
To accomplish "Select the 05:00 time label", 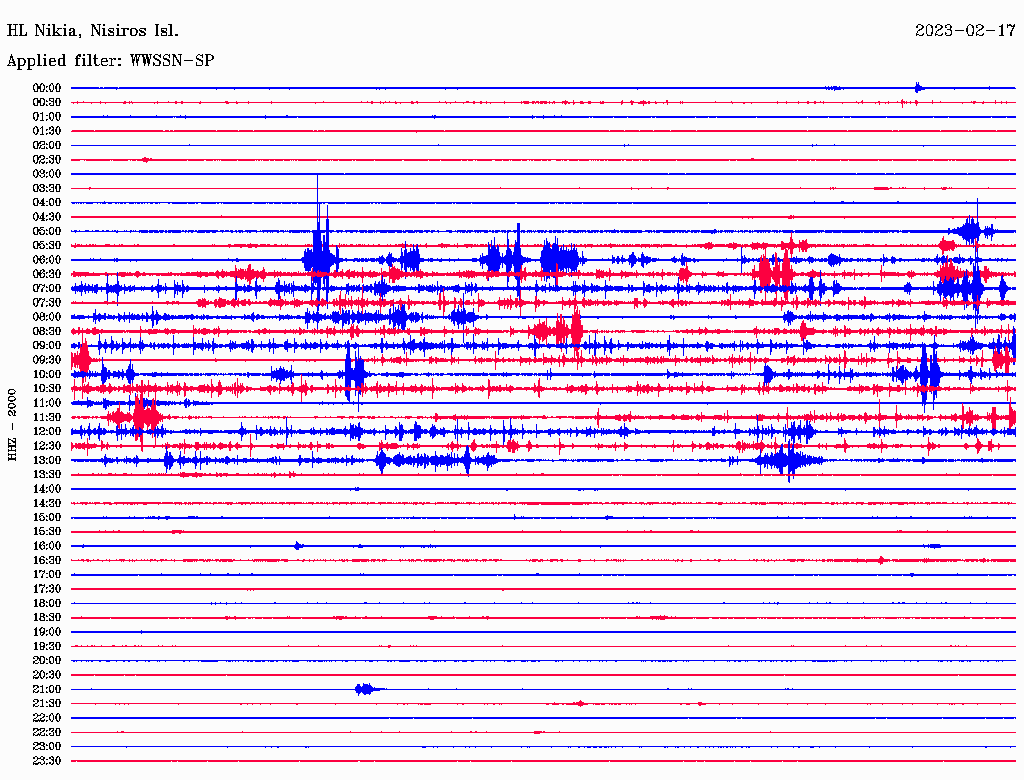I will click(x=47, y=231).
